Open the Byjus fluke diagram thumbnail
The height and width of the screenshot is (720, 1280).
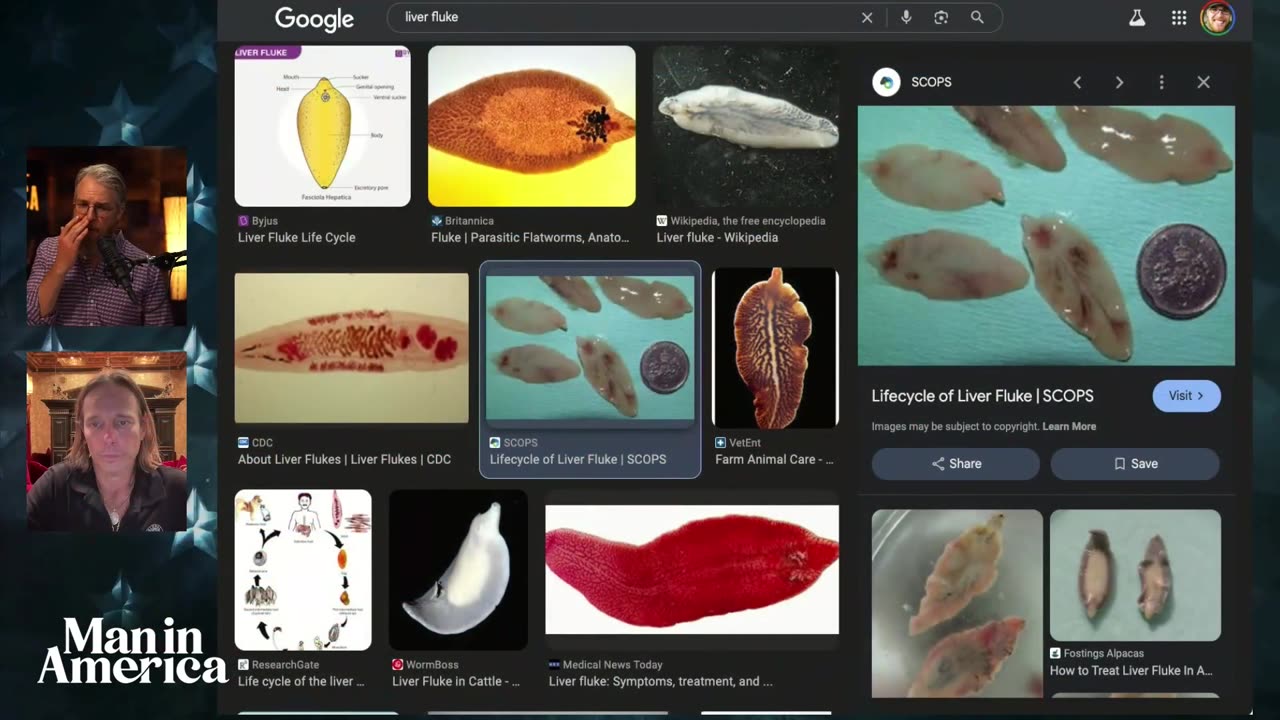(x=322, y=126)
